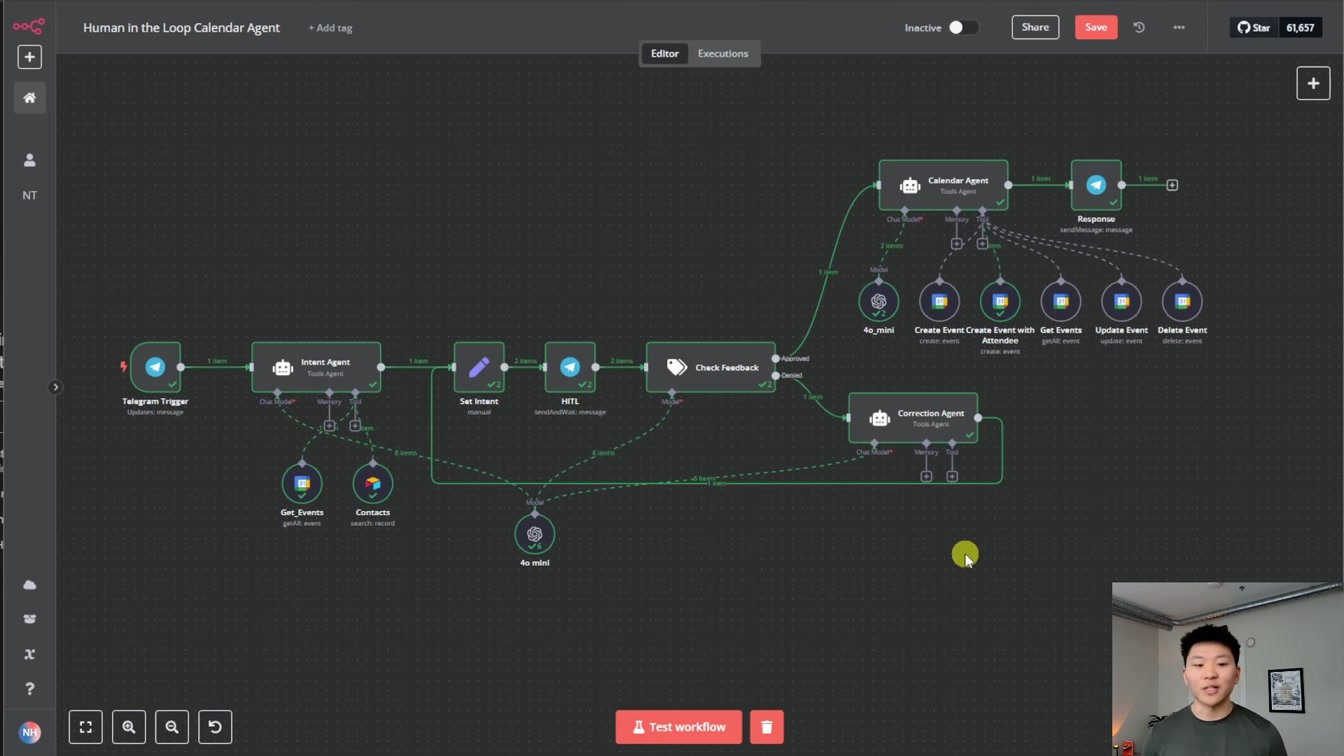
Task: Click the Test workflow button
Action: point(679,727)
